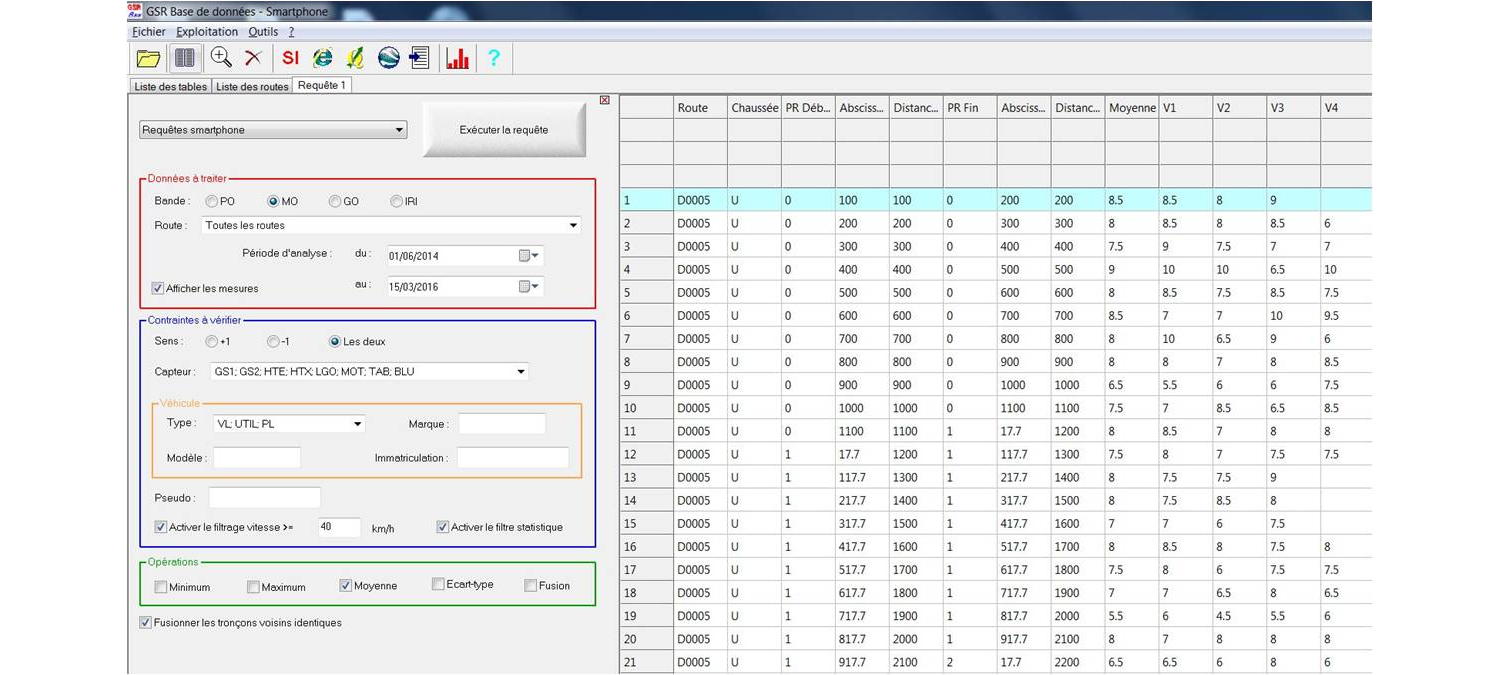Screen dimensions: 1500x675
Task: Select the IRI band radio button
Action: pyautogui.click(x=397, y=202)
